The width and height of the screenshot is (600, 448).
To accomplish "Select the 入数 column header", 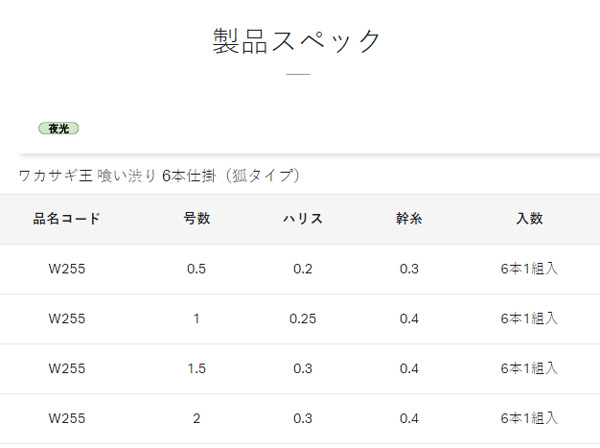I will [530, 219].
